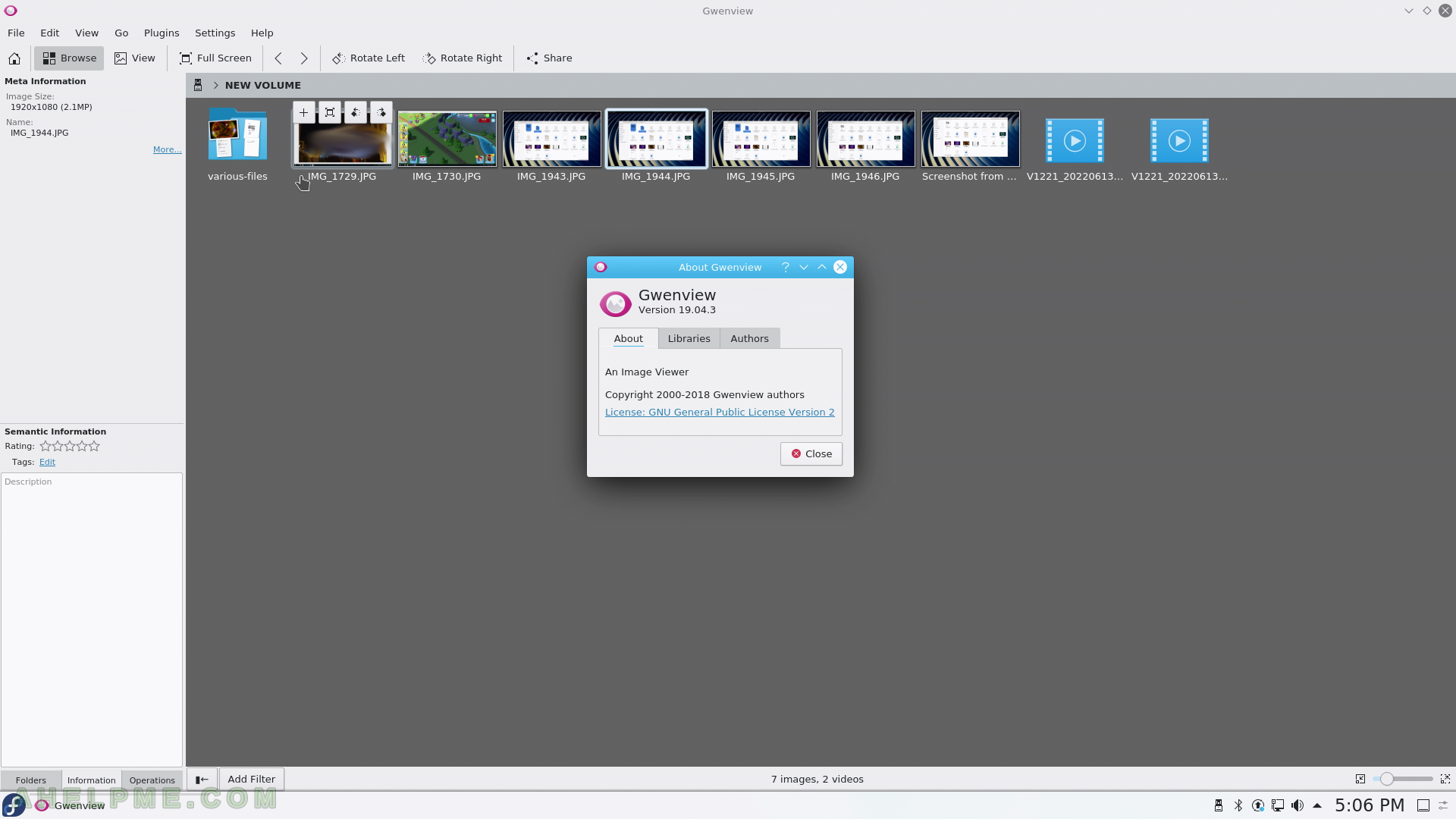
Task: Open the About tab in dialog
Action: [x=628, y=338]
